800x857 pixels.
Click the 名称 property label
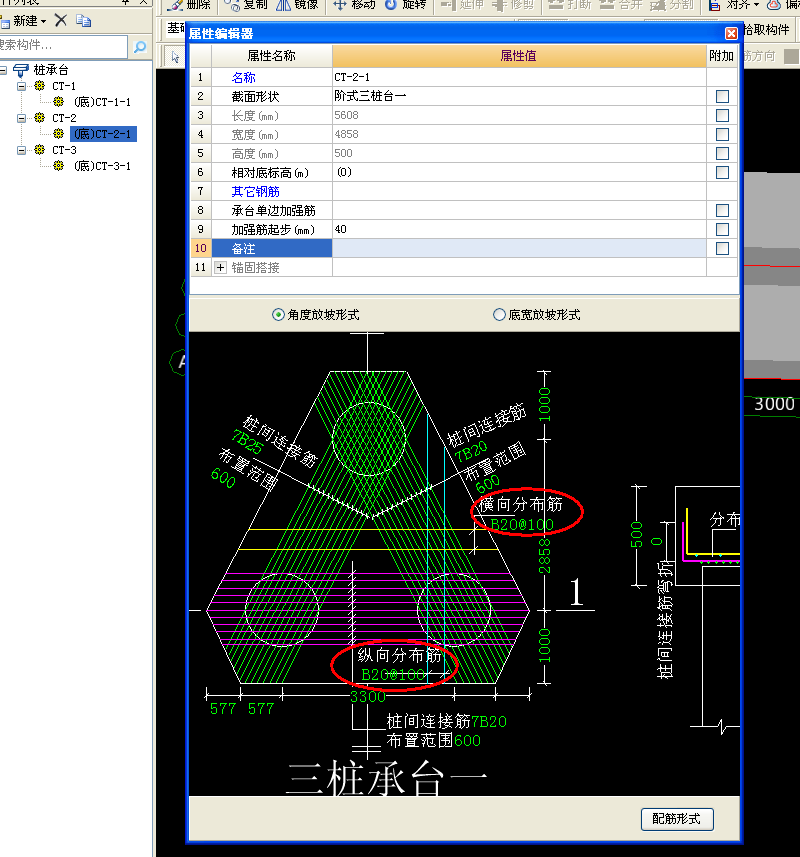[x=243, y=78]
